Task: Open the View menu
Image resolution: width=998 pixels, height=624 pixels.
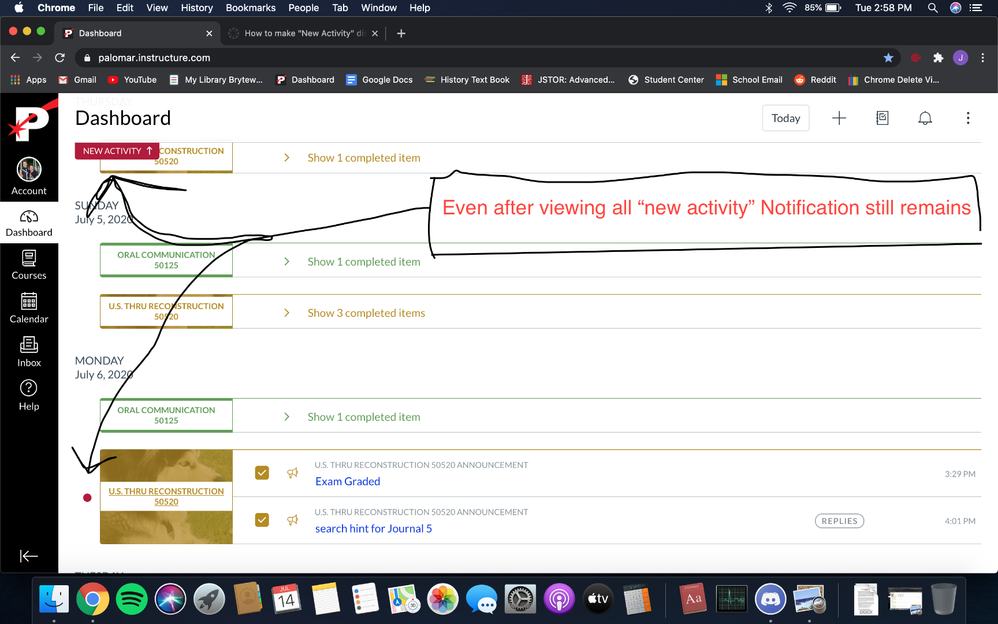Action: (x=157, y=8)
